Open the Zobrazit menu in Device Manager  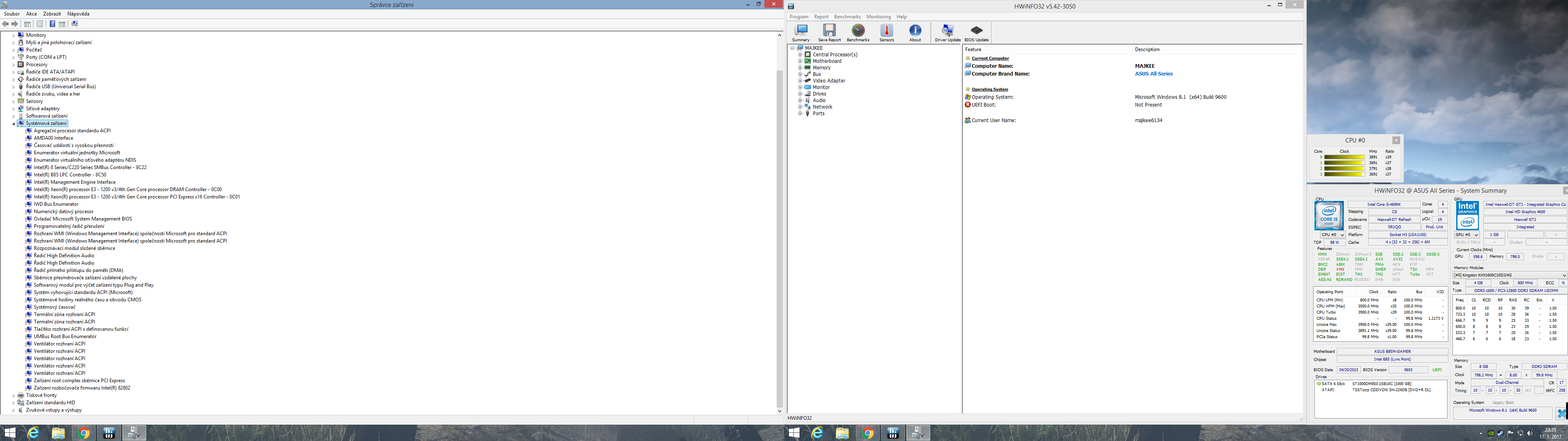[52, 13]
